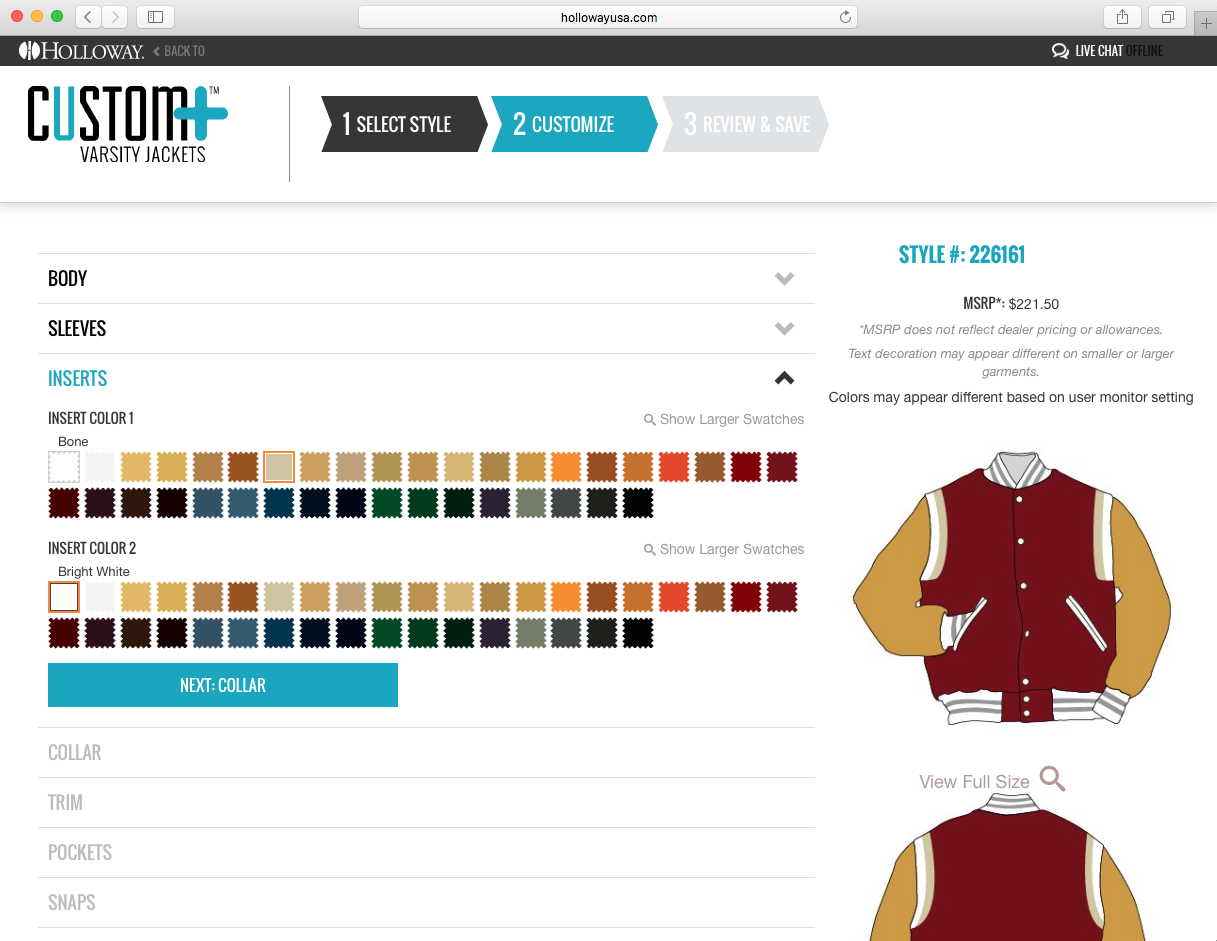Open a new tab with the plus button

1206,24
